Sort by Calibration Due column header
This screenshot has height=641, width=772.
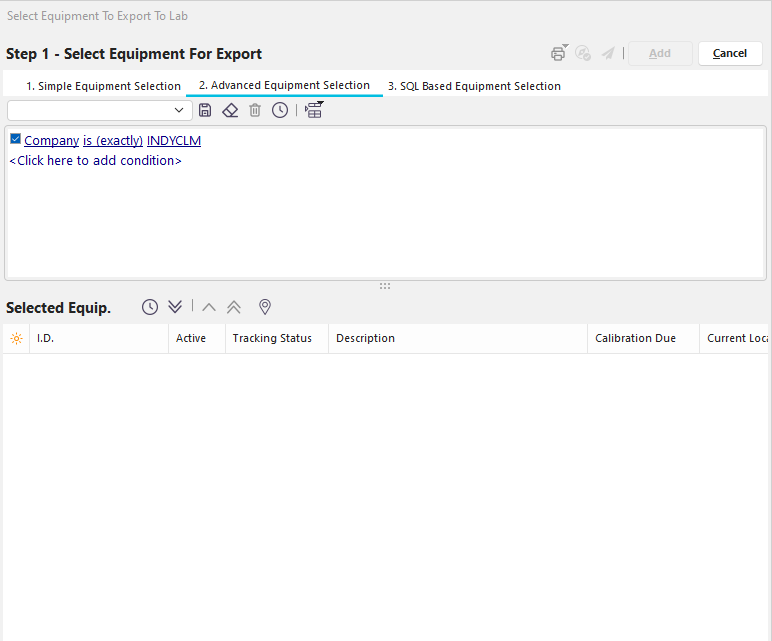point(635,338)
